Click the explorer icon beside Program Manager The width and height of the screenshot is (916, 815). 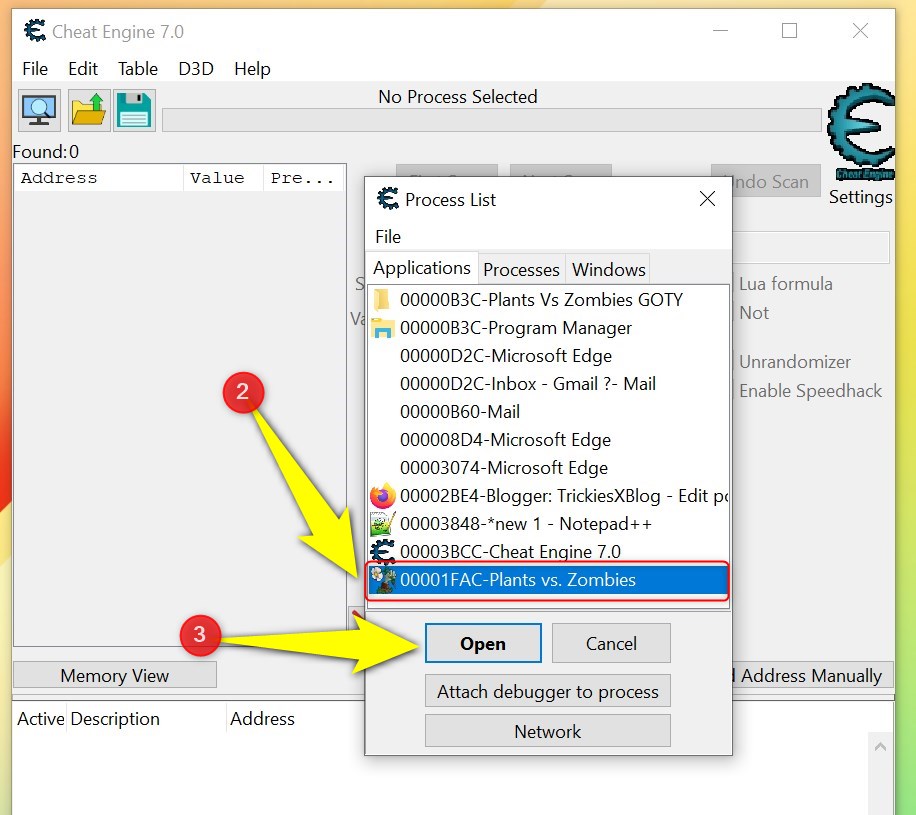(383, 328)
